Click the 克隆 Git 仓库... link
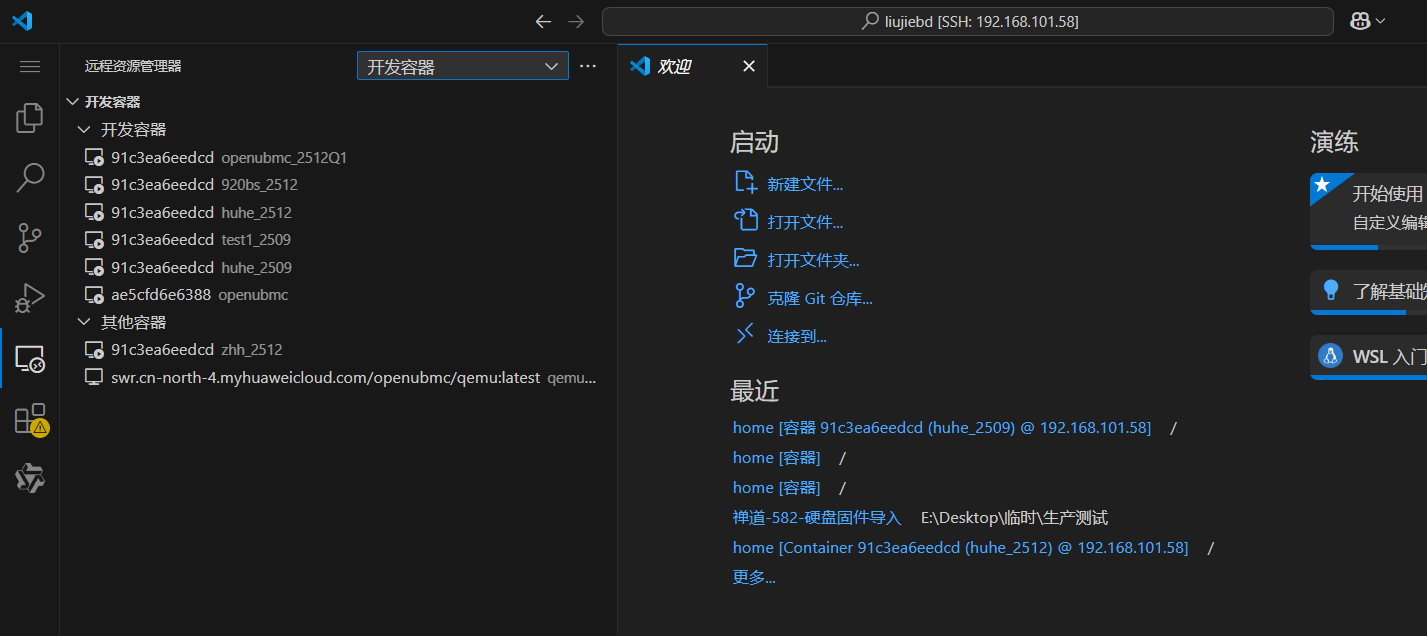1427x636 pixels. coord(819,298)
